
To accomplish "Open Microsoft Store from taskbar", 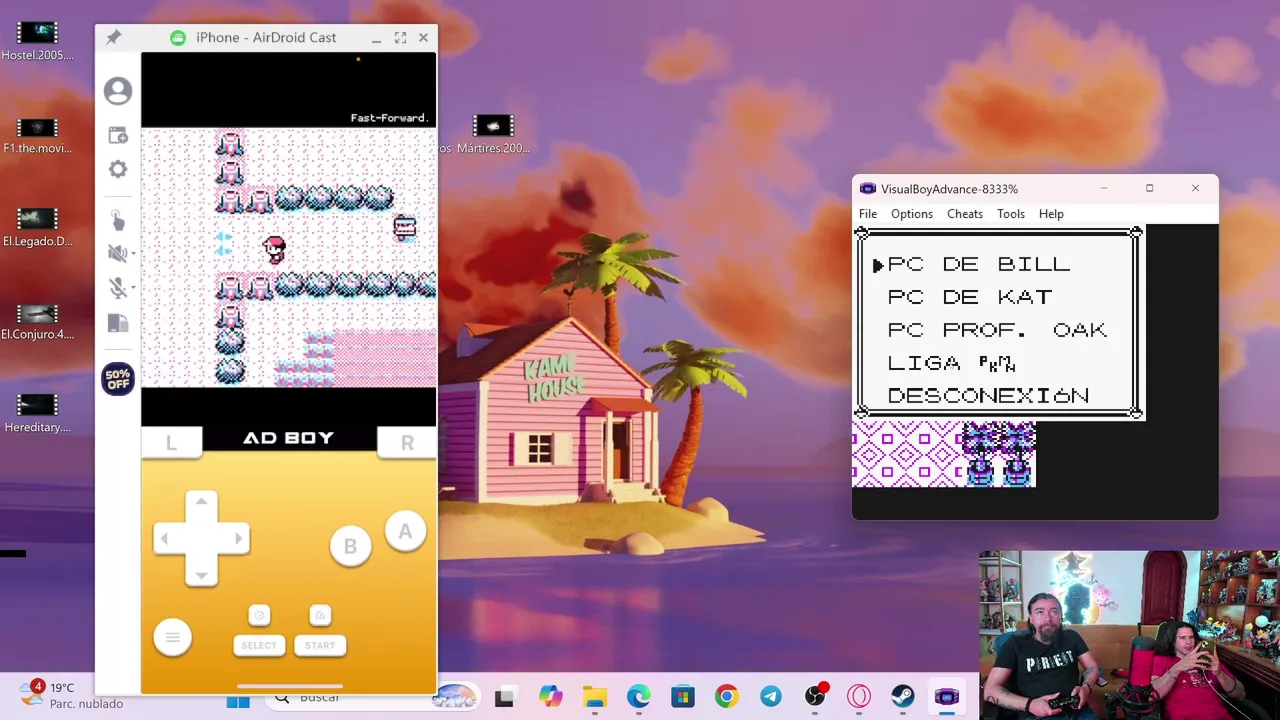I will click(x=683, y=698).
